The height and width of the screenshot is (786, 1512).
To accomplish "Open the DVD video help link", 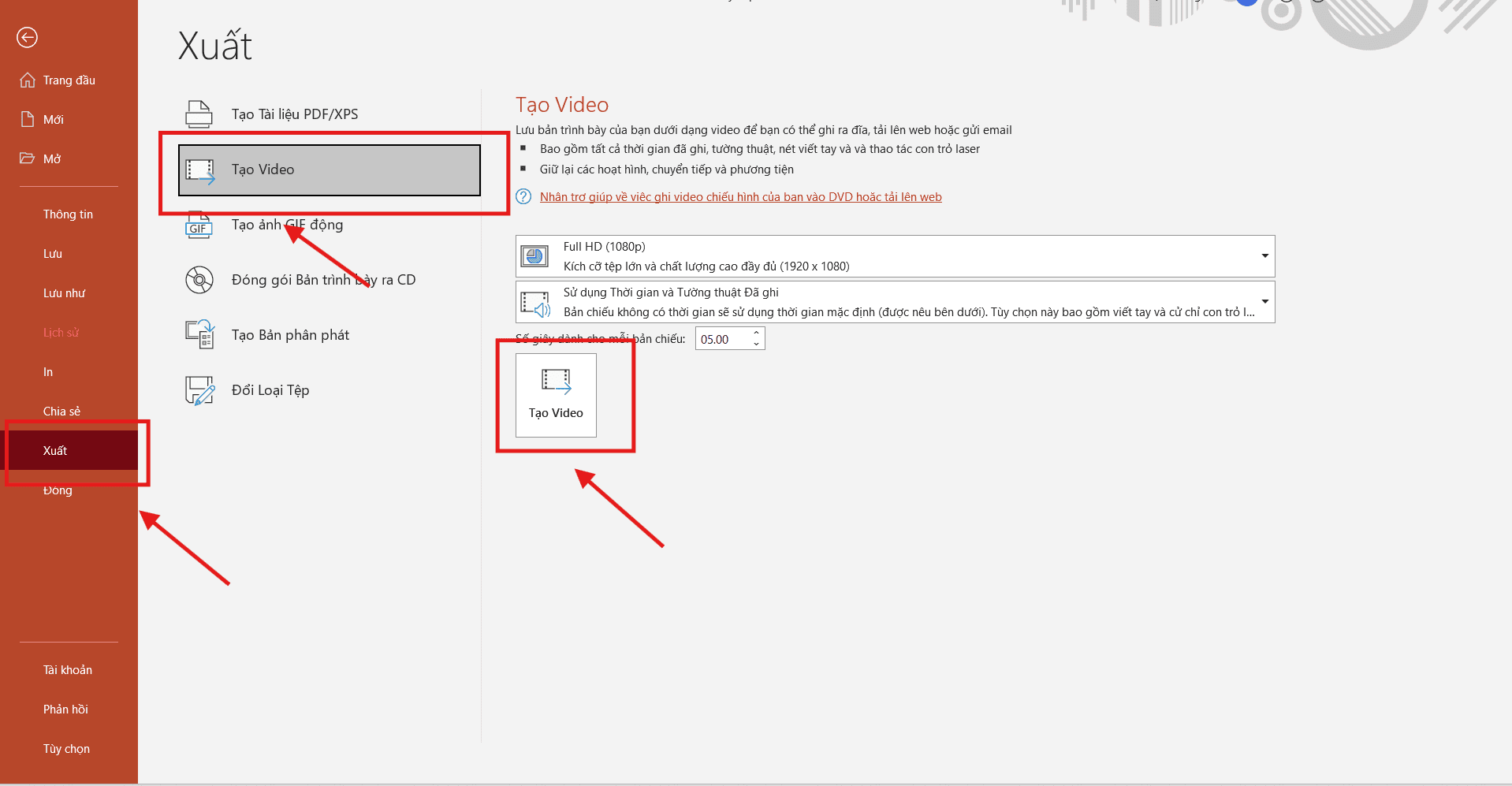I will 740,197.
